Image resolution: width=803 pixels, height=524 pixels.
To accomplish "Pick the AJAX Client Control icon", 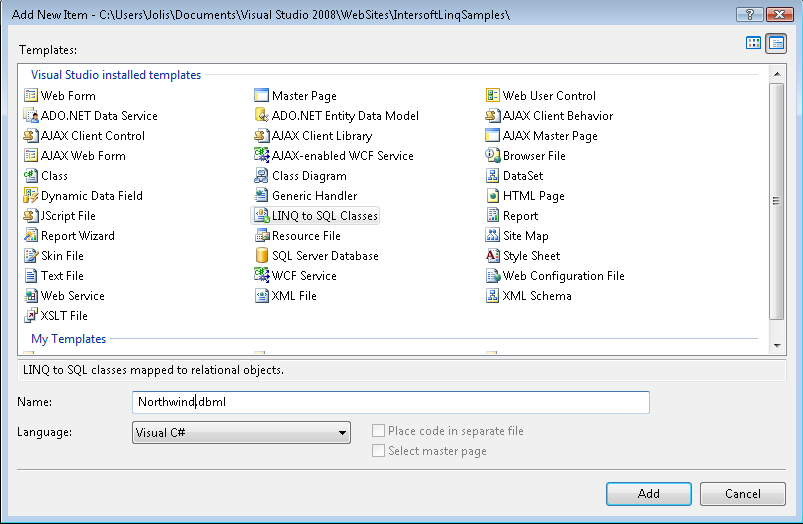I will 31,135.
